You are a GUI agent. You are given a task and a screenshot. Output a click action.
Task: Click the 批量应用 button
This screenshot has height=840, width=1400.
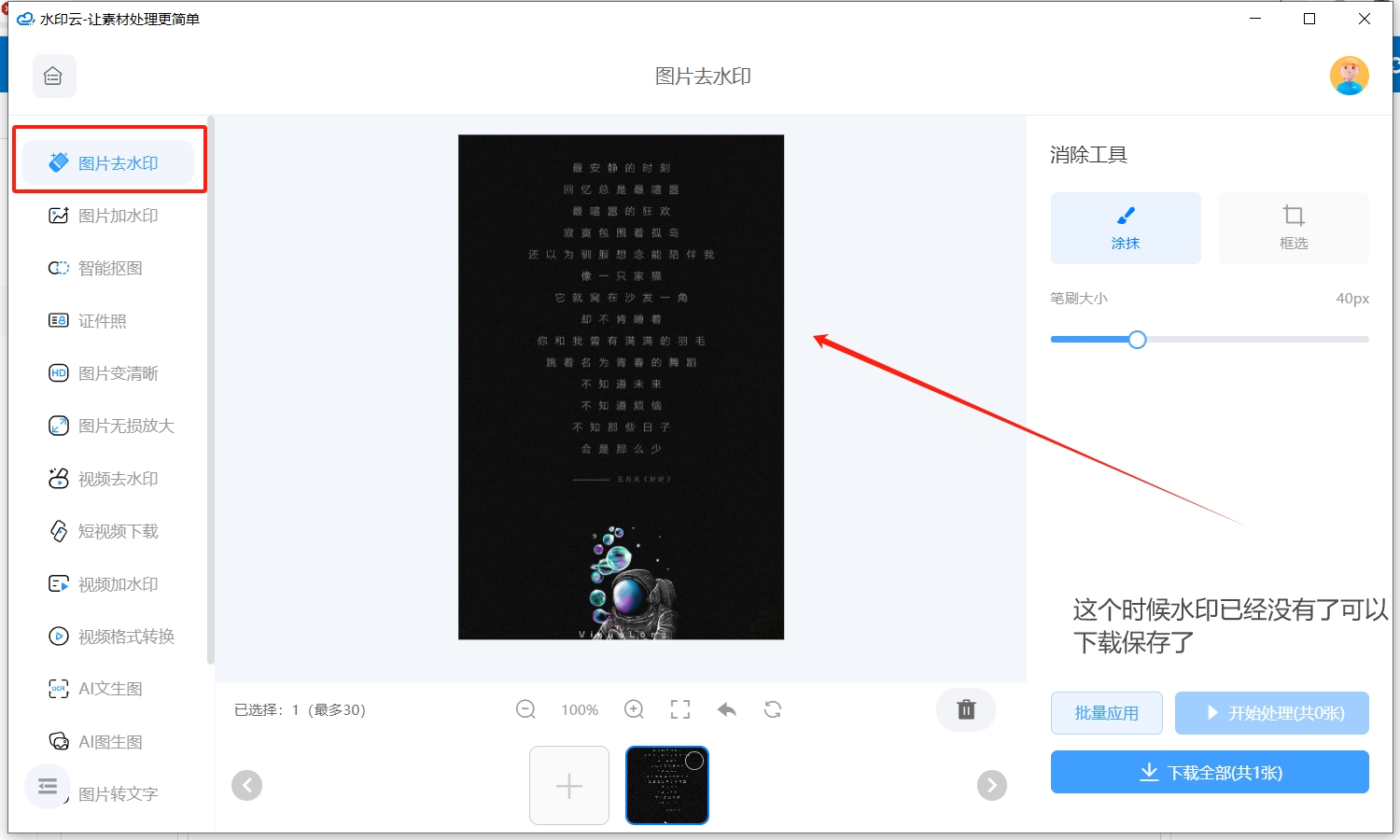pos(1107,713)
